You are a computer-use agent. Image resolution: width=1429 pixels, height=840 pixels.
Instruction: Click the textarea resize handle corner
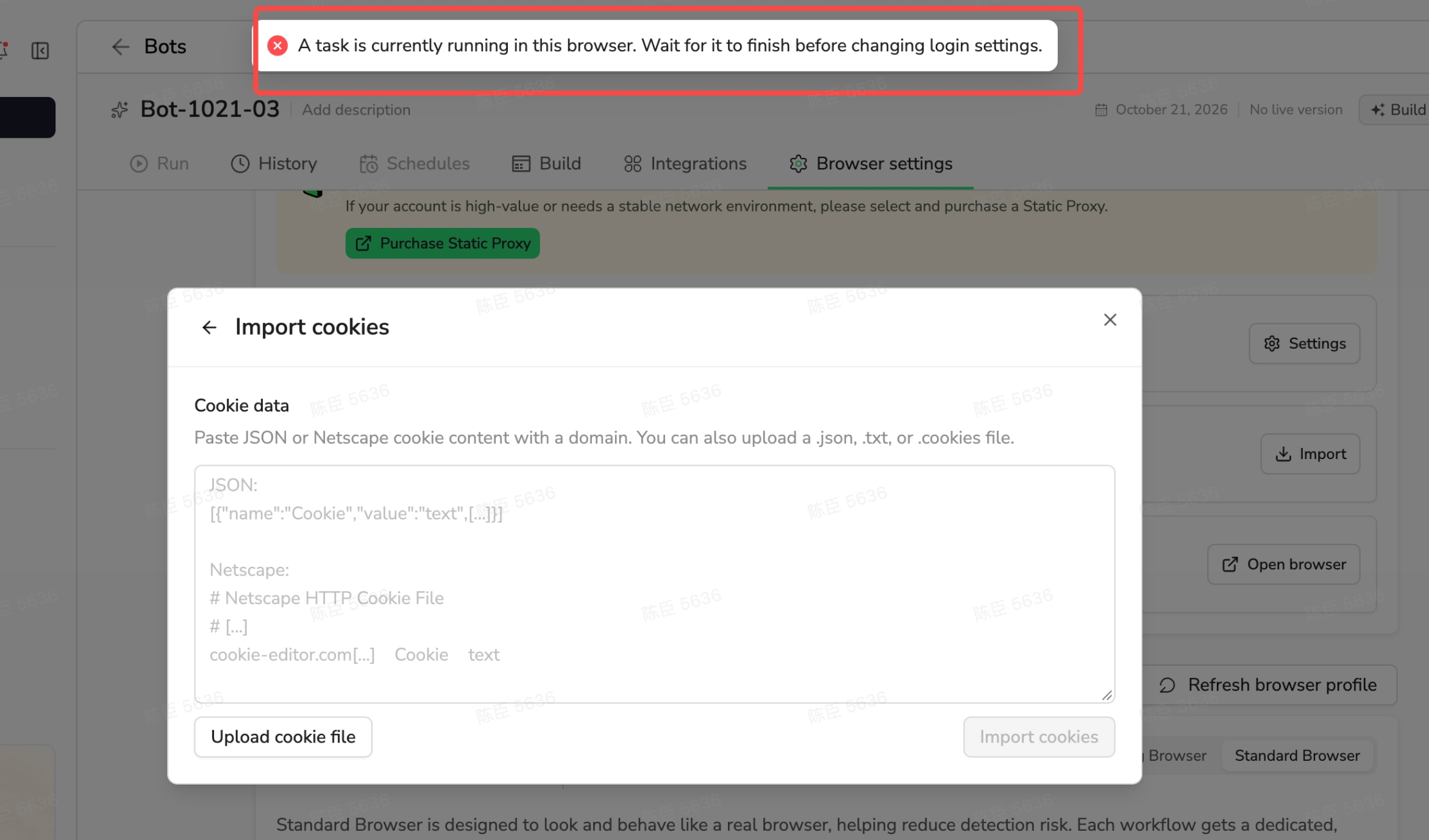1107,695
